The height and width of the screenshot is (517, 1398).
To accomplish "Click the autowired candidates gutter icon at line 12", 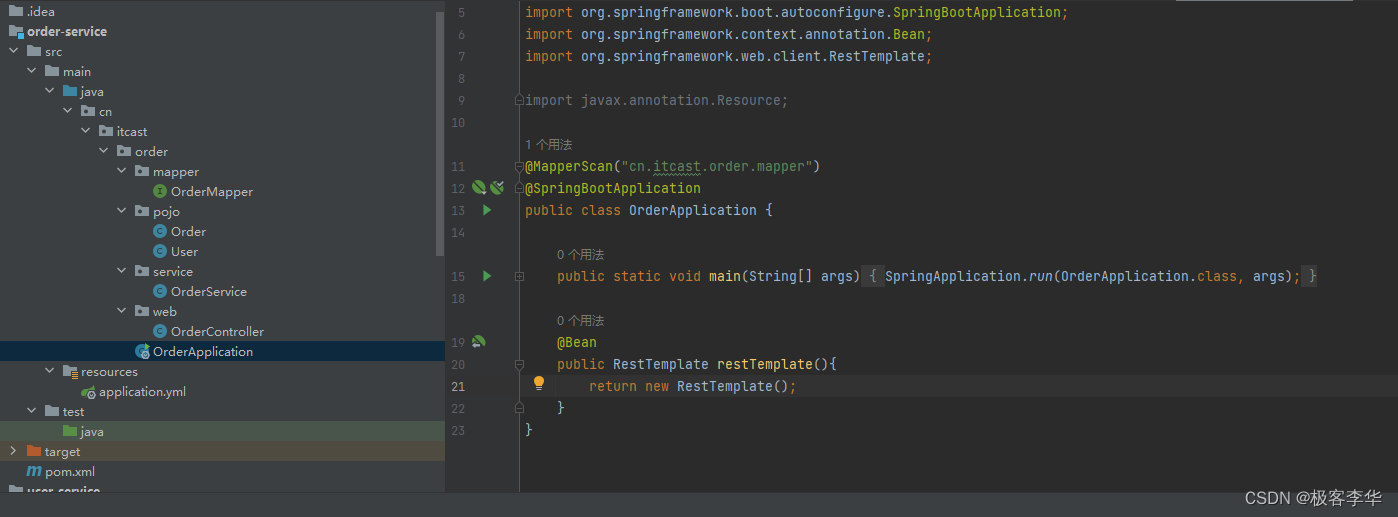I will coord(497,188).
